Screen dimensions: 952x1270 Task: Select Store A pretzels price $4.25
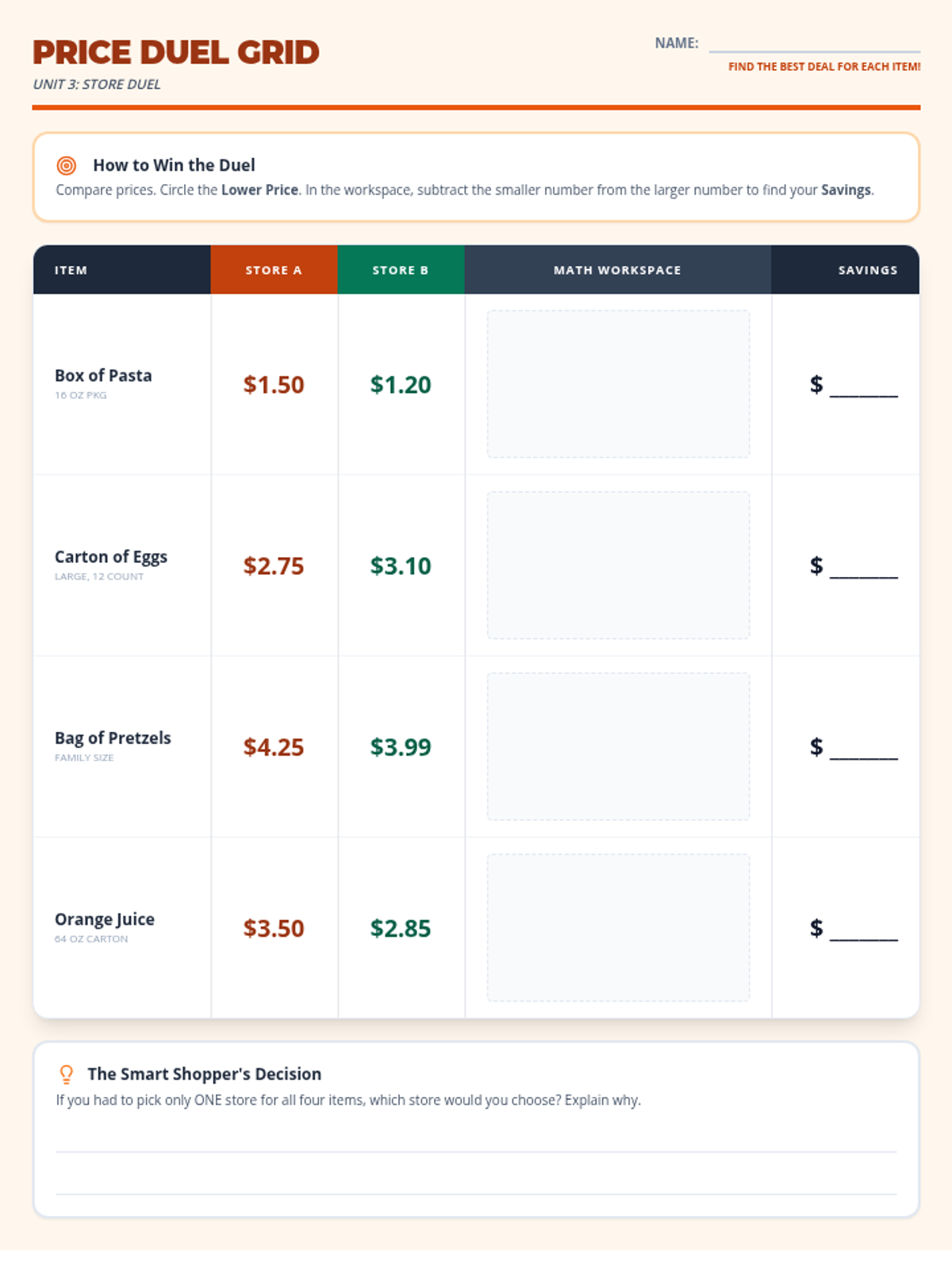[274, 747]
